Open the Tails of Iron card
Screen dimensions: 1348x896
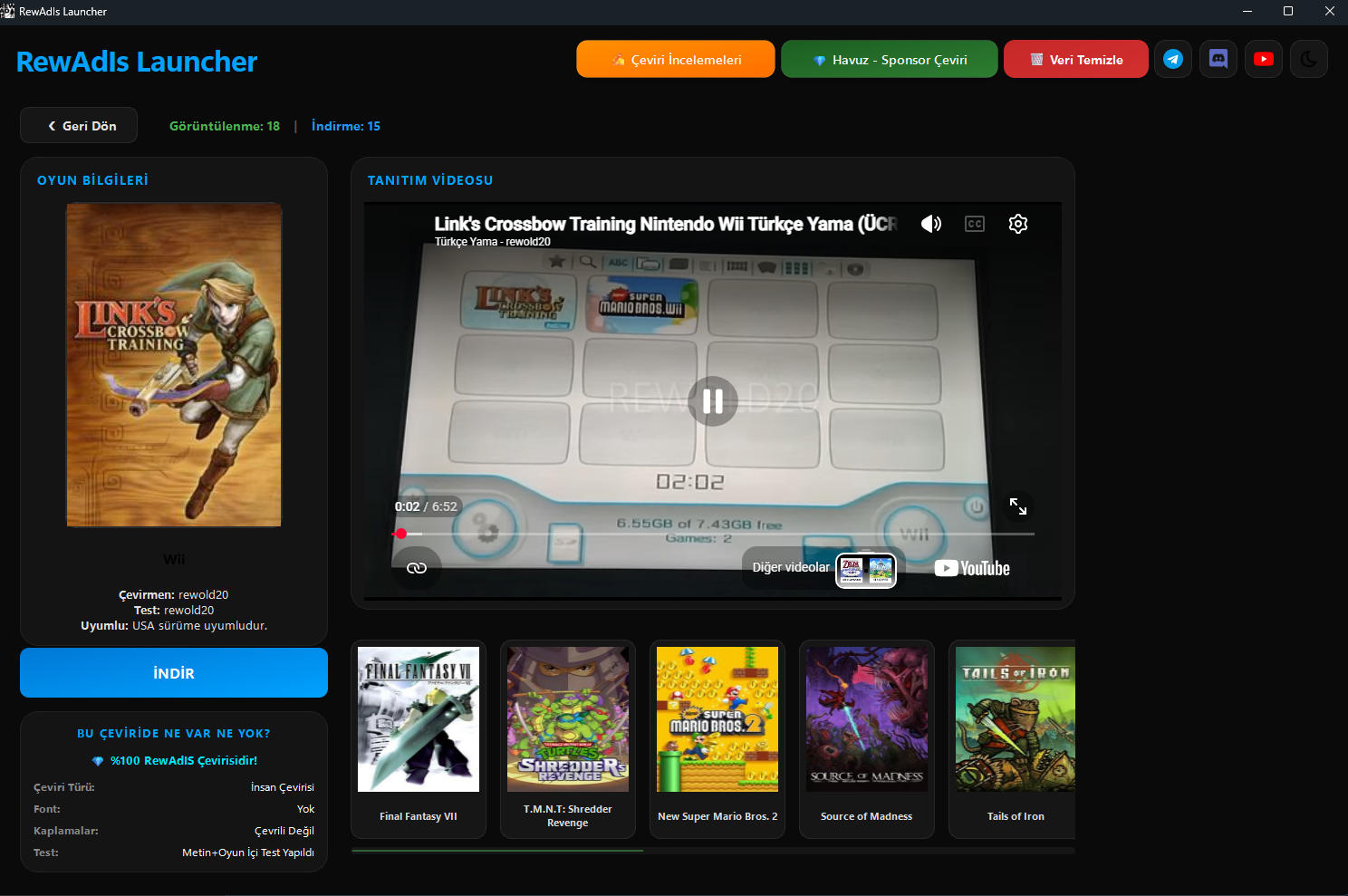click(x=1012, y=739)
